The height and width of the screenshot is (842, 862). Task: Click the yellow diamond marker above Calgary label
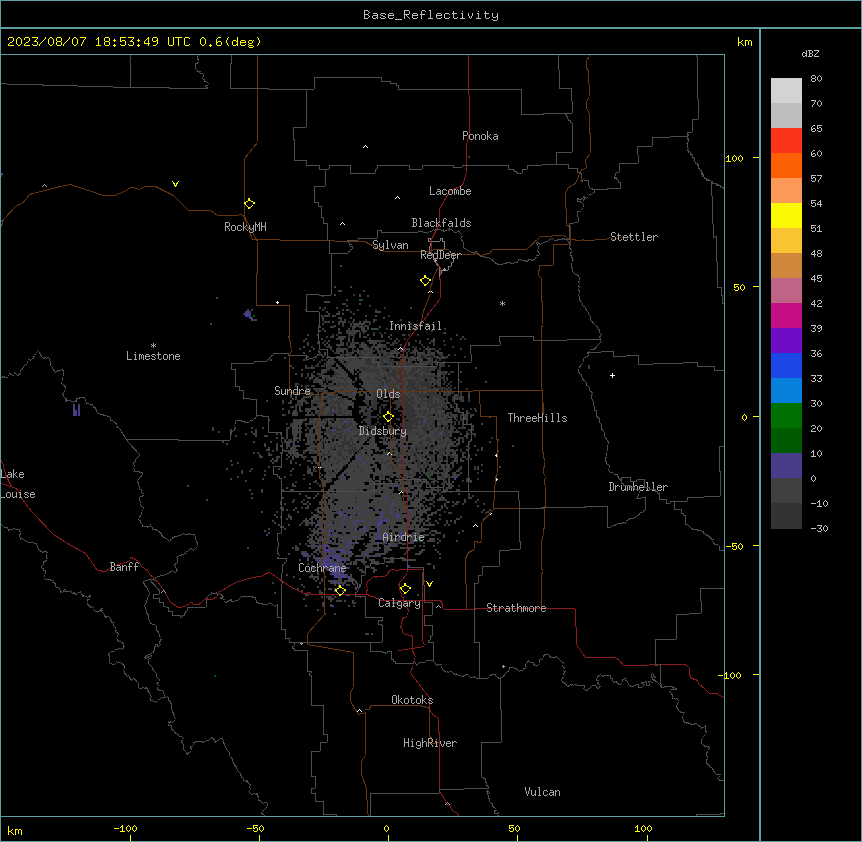pos(405,589)
